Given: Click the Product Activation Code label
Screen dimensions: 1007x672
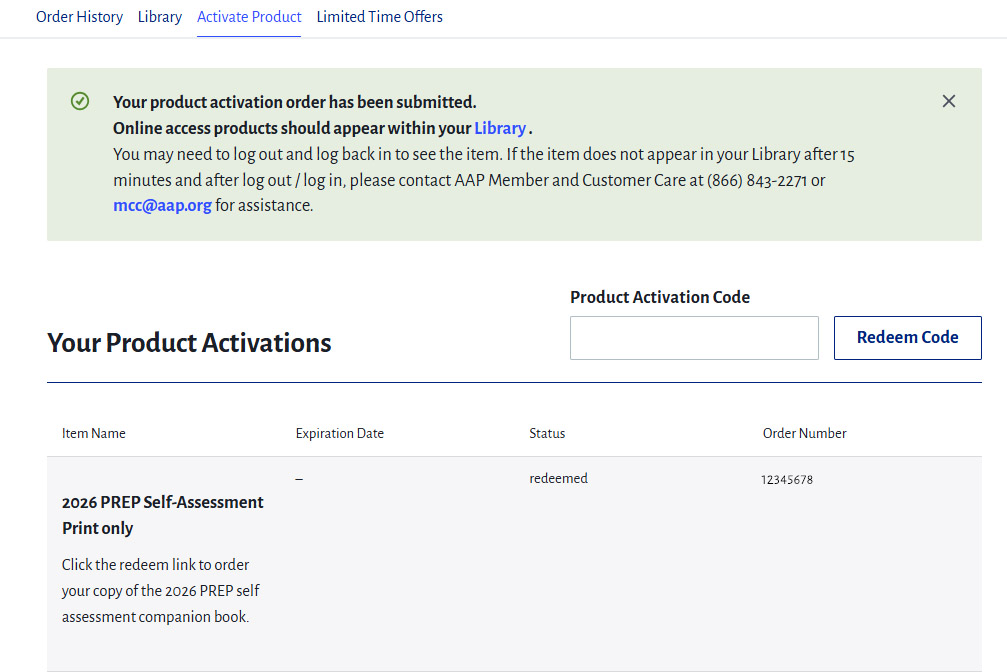Looking at the screenshot, I should click(659, 297).
